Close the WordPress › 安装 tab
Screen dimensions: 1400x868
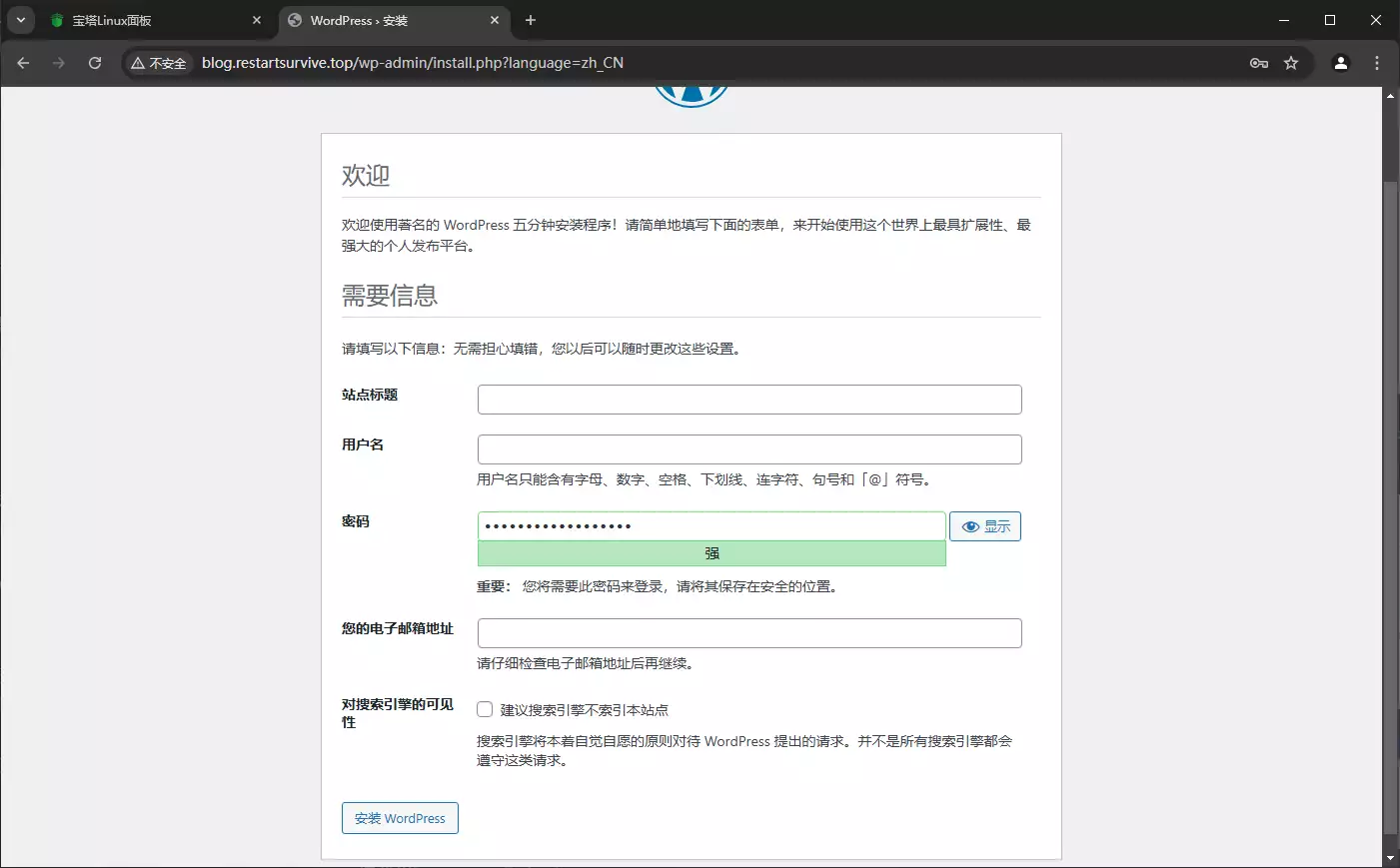click(x=495, y=20)
